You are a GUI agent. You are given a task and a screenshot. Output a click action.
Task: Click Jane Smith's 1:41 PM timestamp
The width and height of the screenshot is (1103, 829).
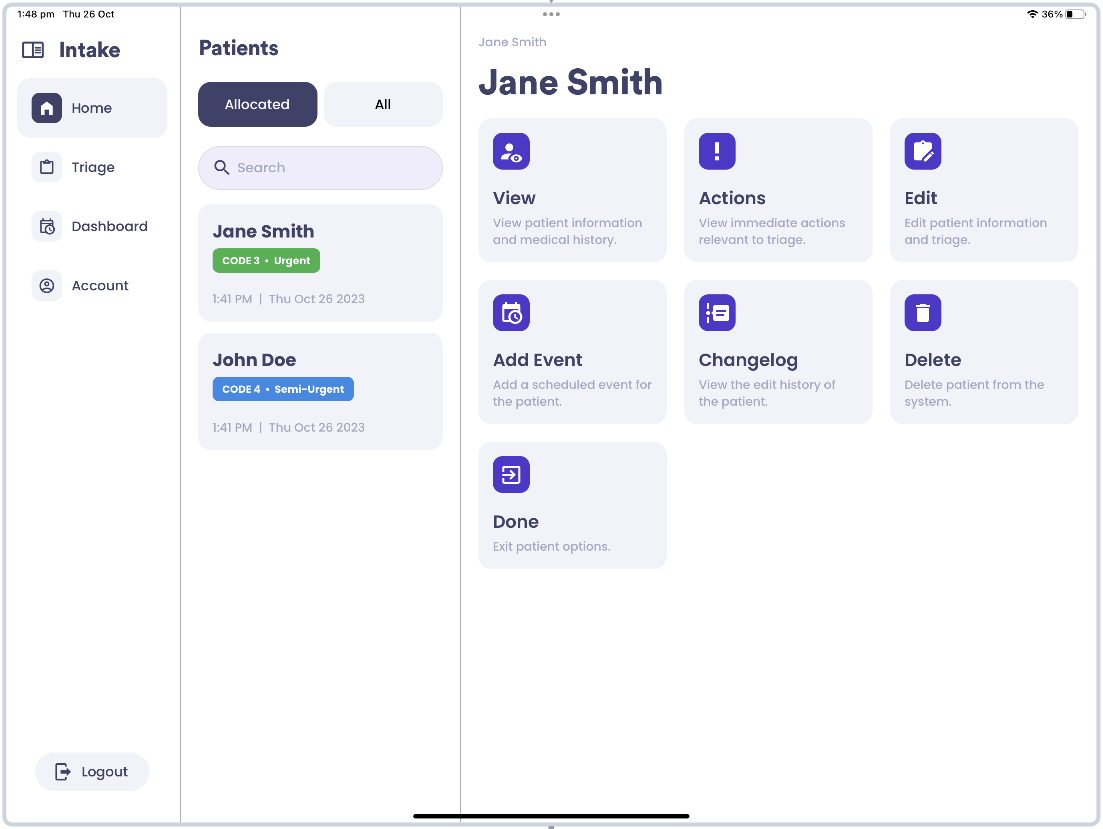[x=232, y=298]
